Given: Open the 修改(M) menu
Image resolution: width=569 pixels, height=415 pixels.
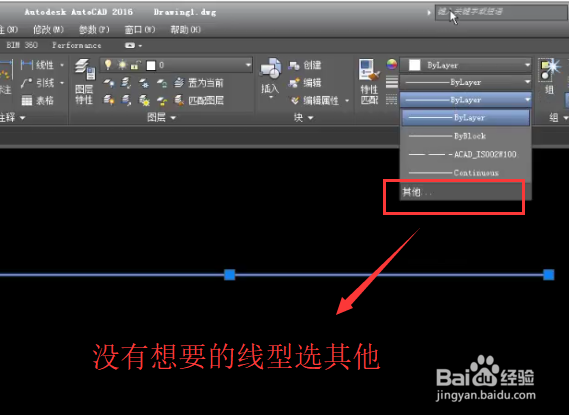Looking at the screenshot, I should coord(48,29).
